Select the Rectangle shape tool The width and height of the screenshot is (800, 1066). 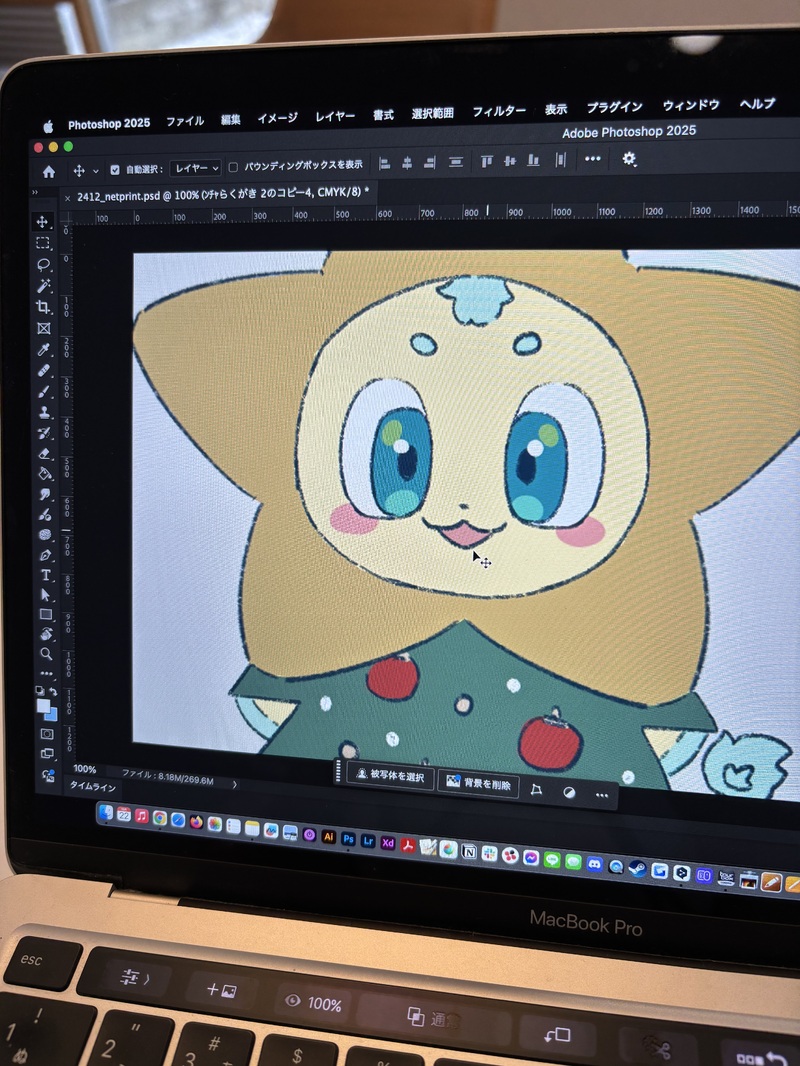click(46, 615)
